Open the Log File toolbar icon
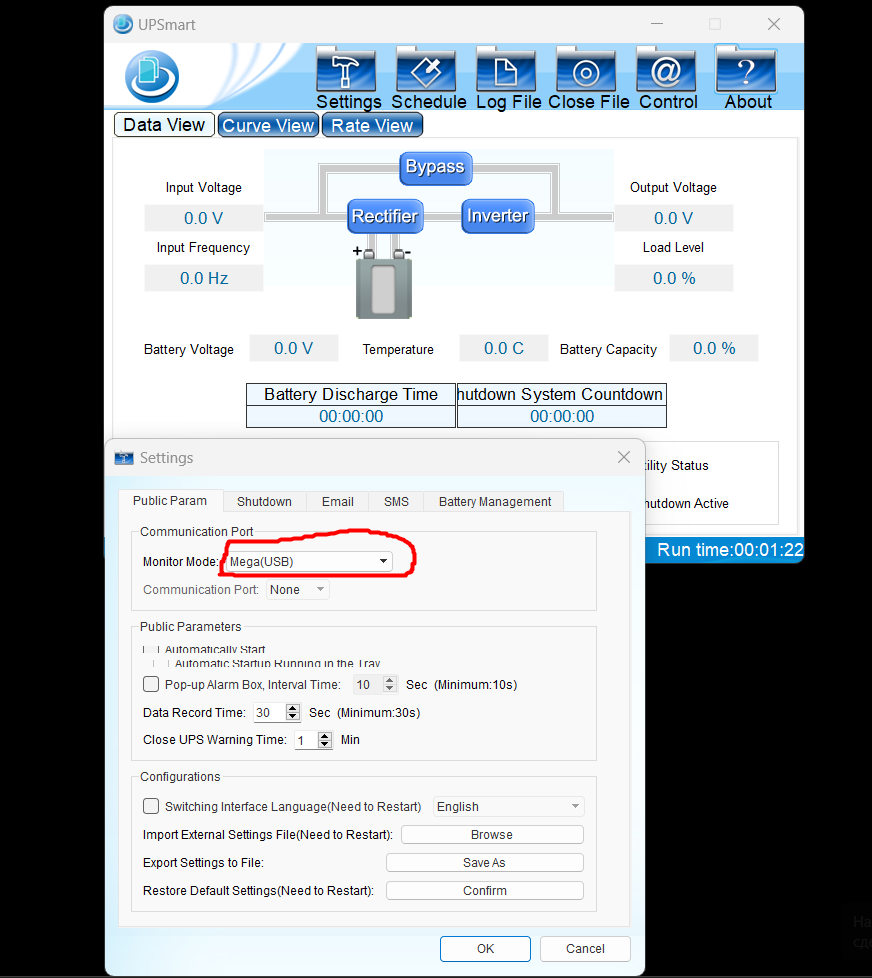Screen dimensions: 872x978 click(507, 73)
